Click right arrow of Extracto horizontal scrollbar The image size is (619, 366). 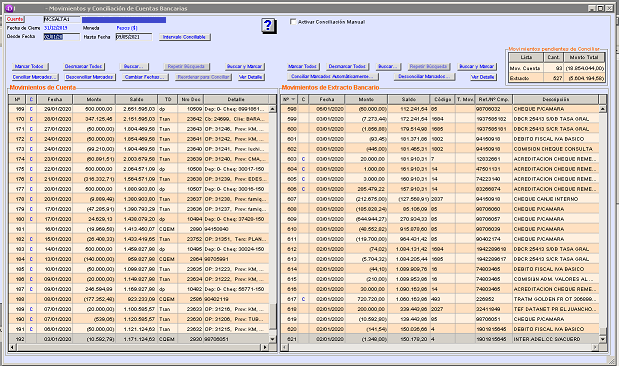coord(595,347)
